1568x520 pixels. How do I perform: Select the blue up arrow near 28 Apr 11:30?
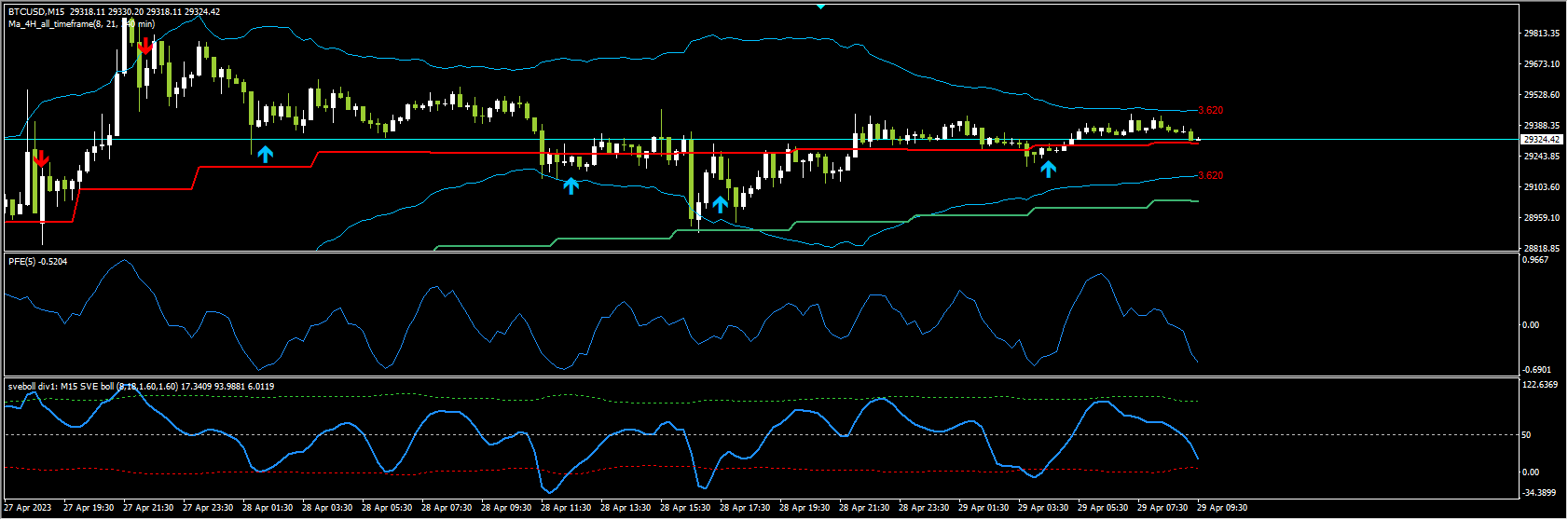[571, 185]
